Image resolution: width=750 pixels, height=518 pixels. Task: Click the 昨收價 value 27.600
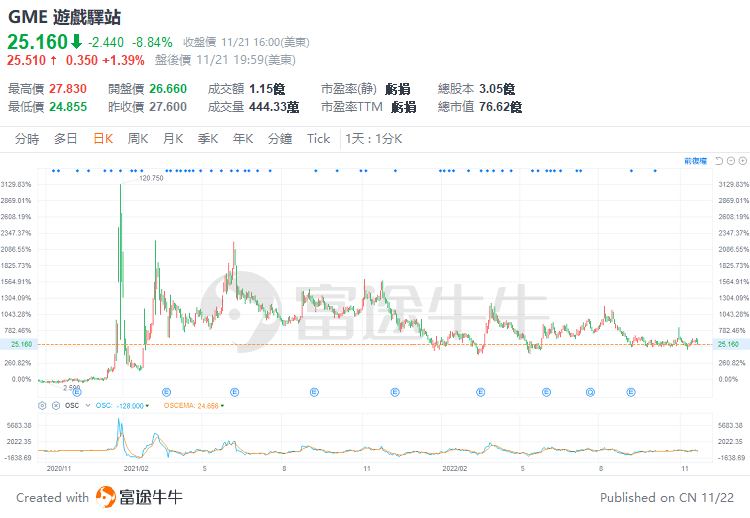[168, 107]
